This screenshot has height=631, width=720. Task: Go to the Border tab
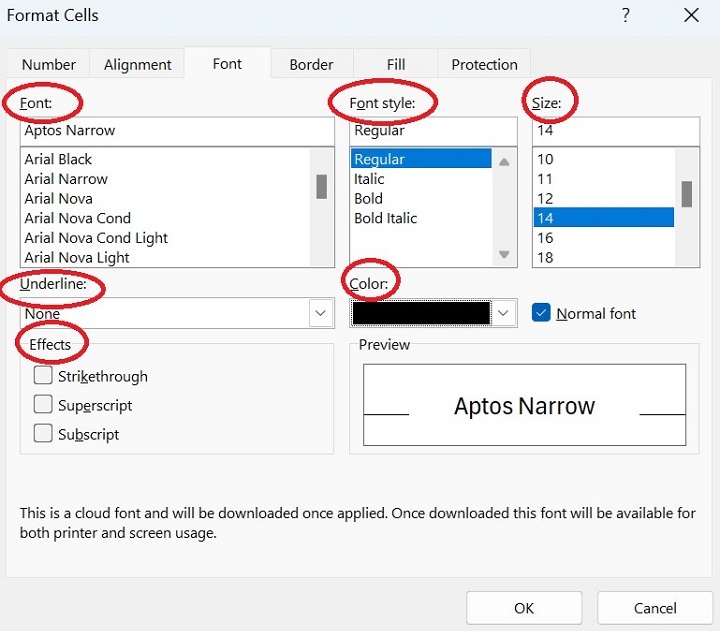point(311,64)
